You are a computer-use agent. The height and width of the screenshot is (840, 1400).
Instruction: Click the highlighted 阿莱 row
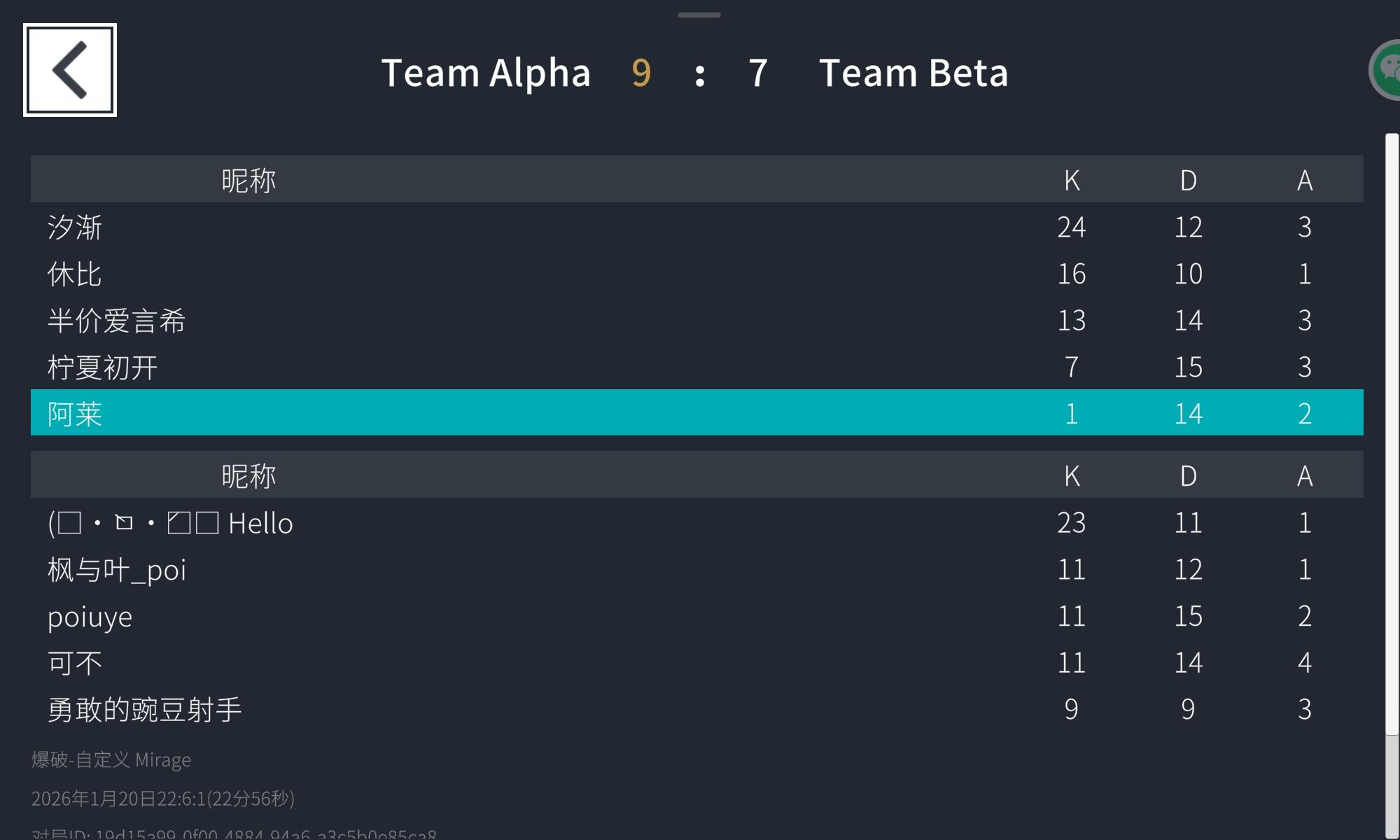pos(696,413)
